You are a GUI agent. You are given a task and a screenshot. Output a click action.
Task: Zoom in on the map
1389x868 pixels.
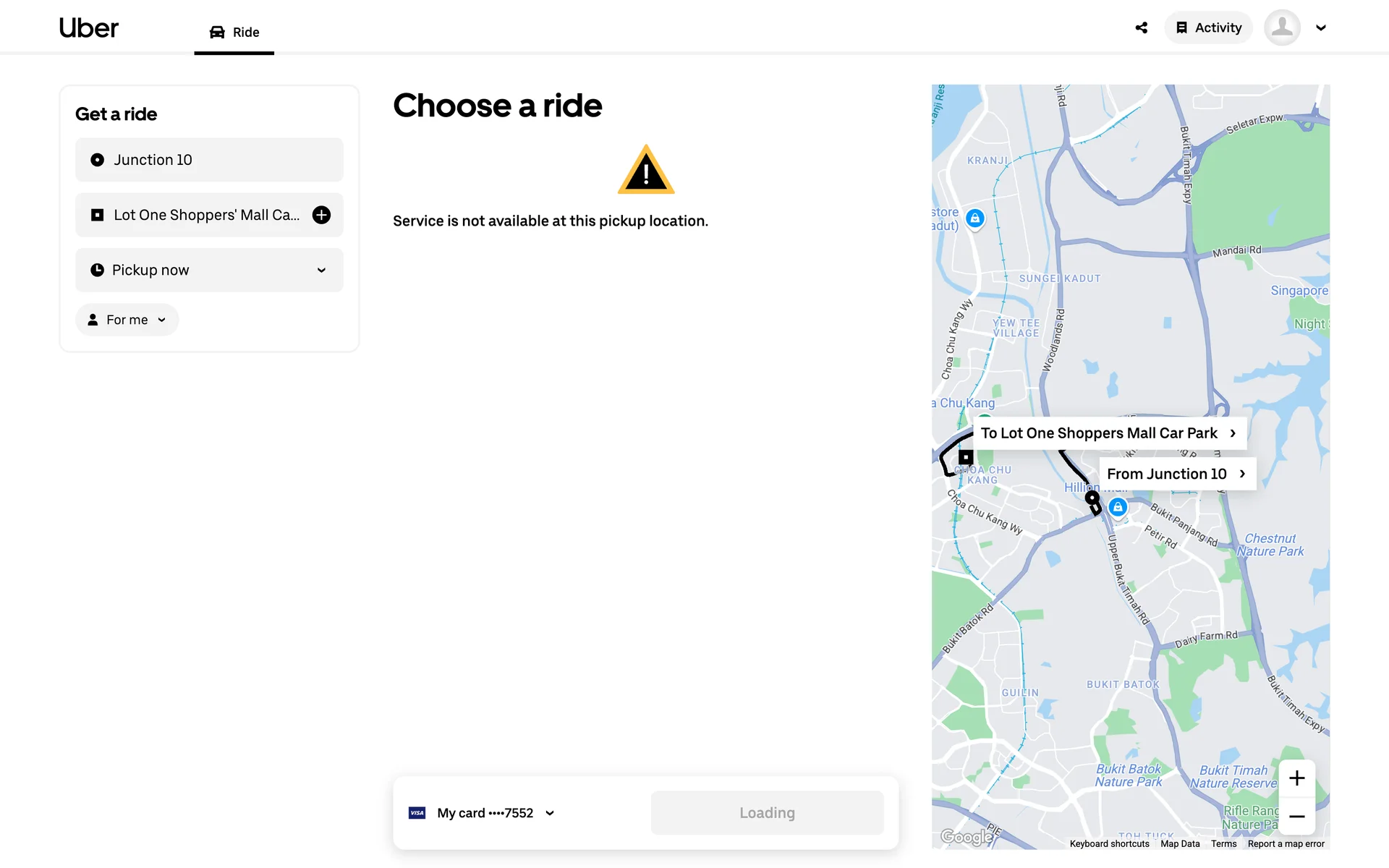point(1296,778)
